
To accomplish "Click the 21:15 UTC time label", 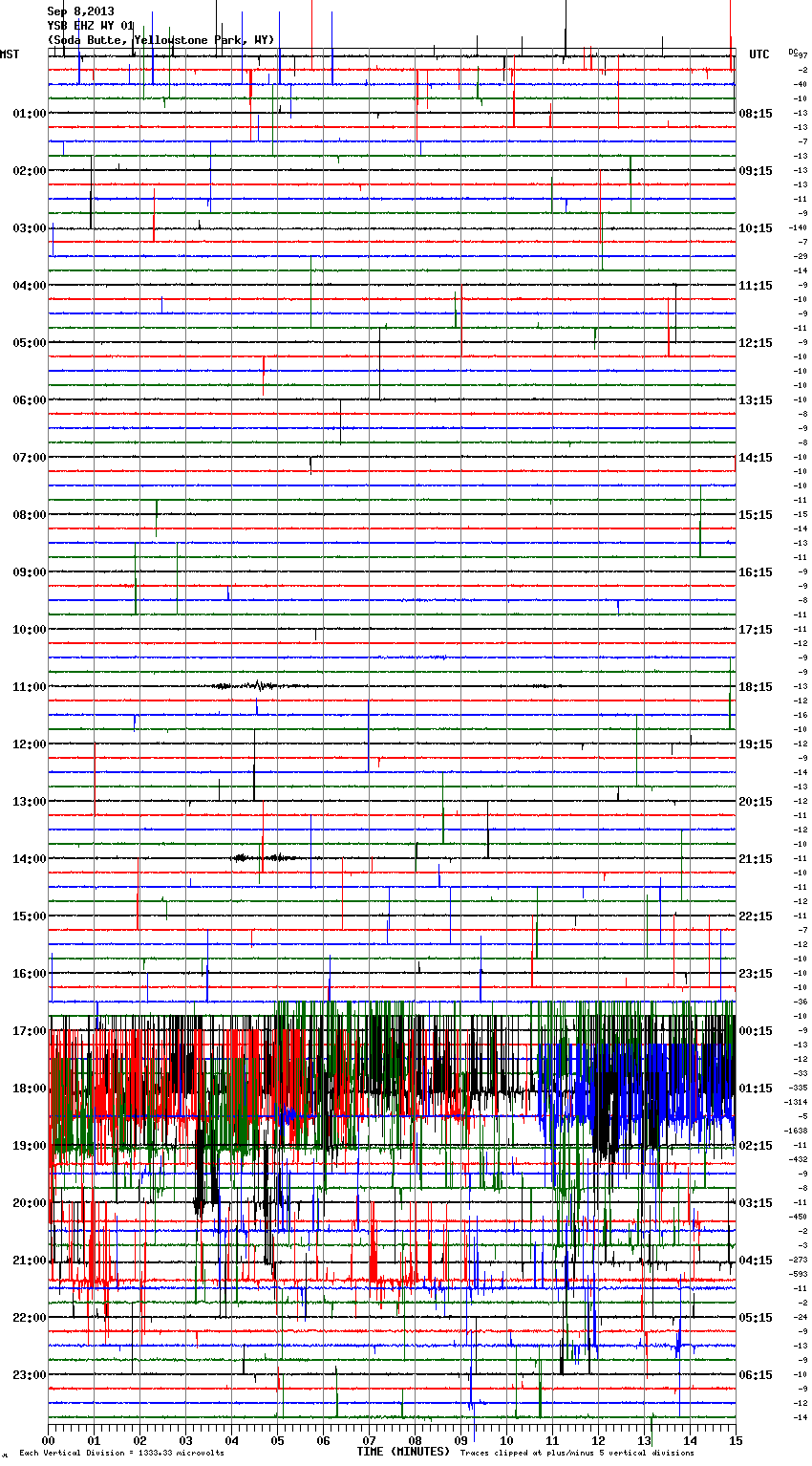I will (756, 859).
